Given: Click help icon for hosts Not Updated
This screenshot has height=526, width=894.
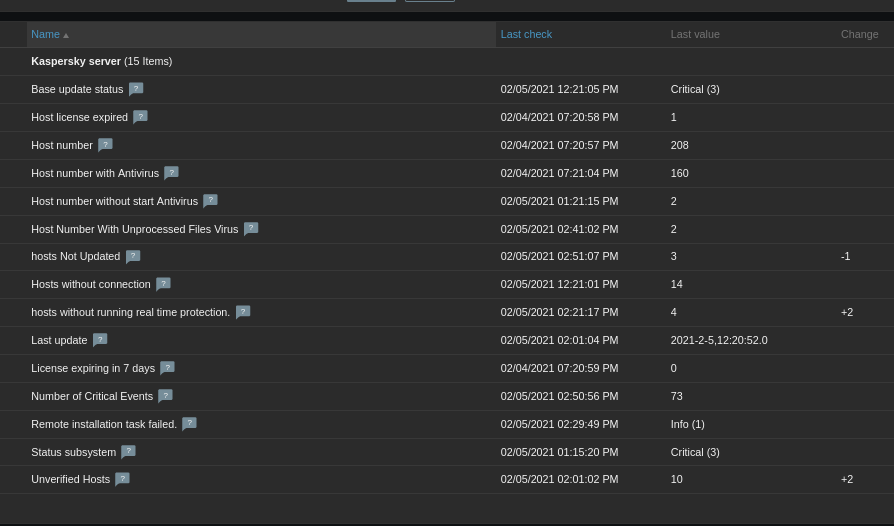Looking at the screenshot, I should (x=133, y=256).
